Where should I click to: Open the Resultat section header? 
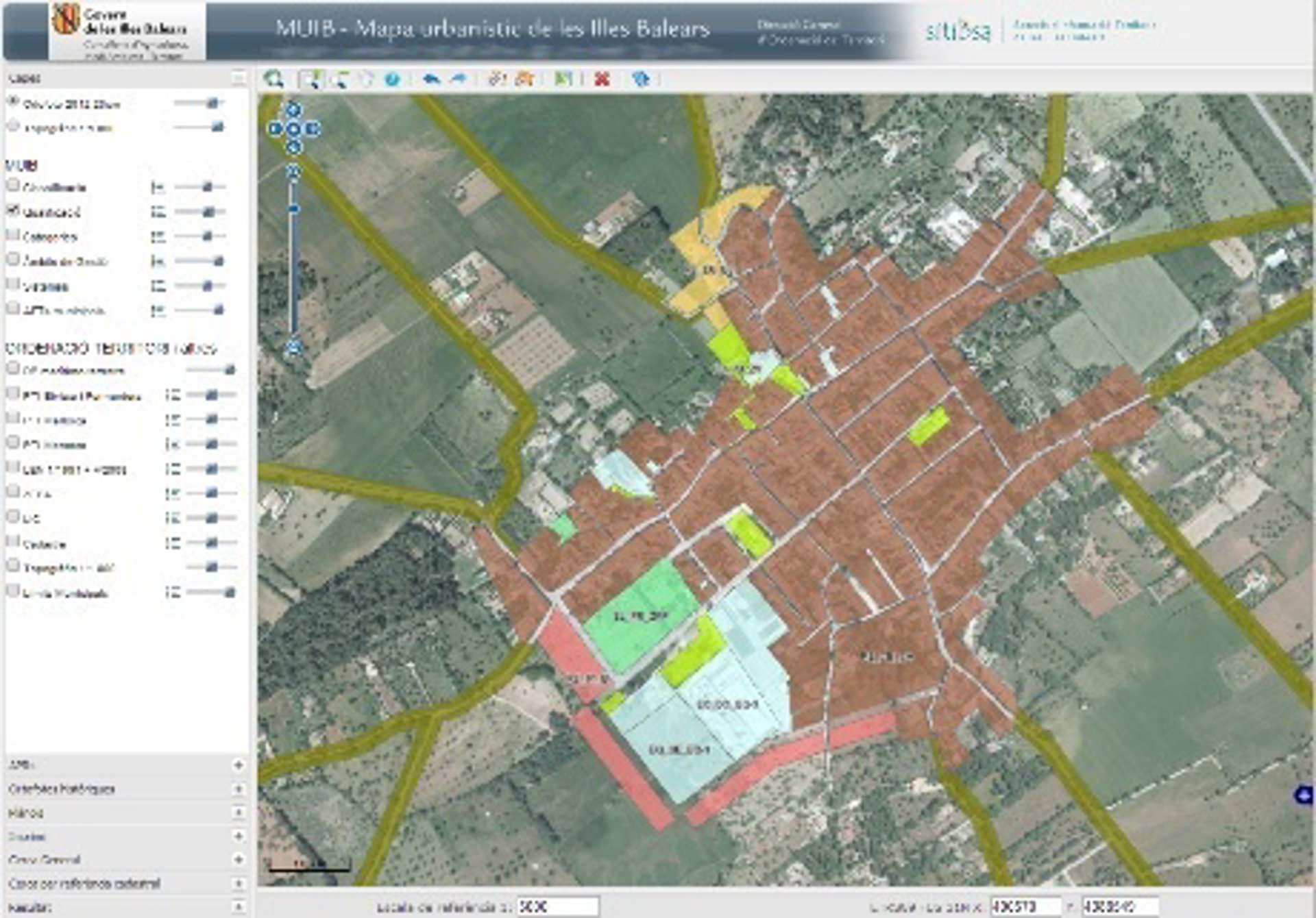(x=32, y=907)
